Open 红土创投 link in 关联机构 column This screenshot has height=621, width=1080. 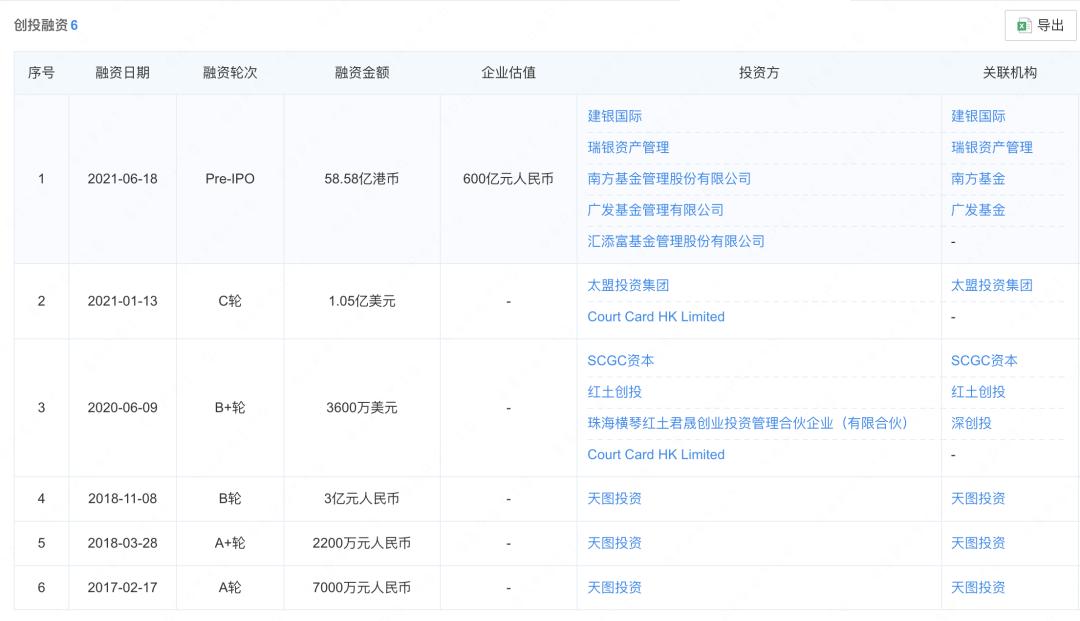(x=978, y=392)
